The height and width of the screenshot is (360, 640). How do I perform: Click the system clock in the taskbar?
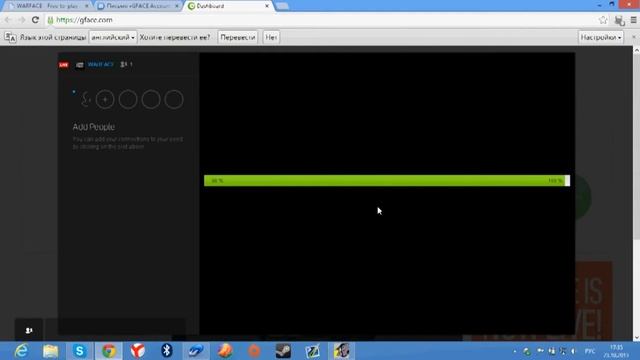[616, 351]
